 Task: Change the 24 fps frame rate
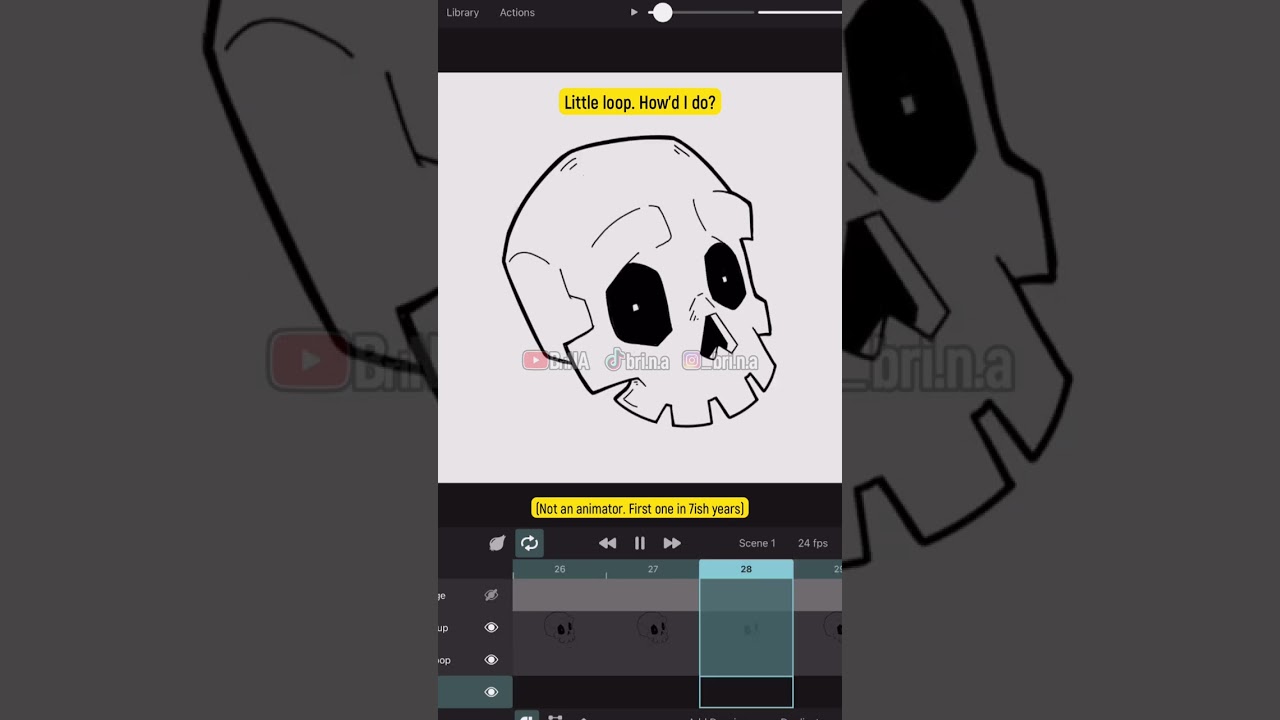tap(813, 543)
